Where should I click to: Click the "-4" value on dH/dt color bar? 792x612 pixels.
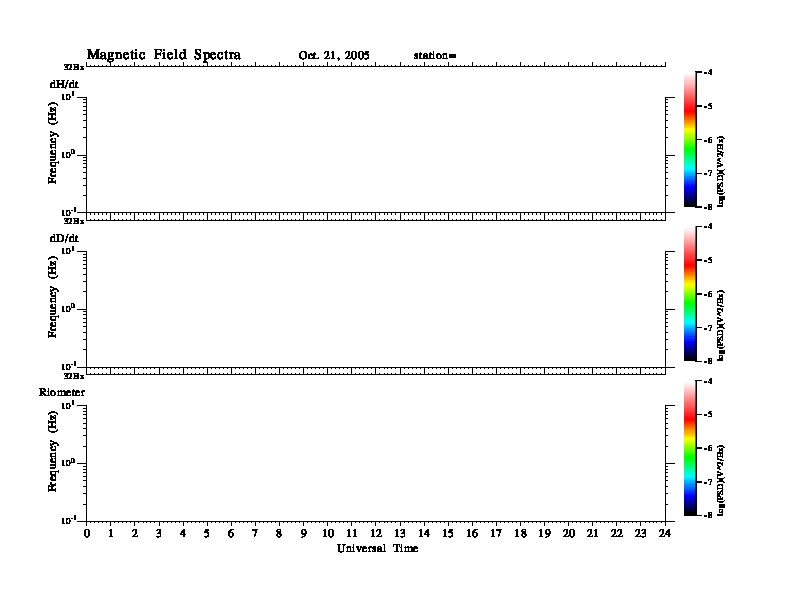click(708, 73)
